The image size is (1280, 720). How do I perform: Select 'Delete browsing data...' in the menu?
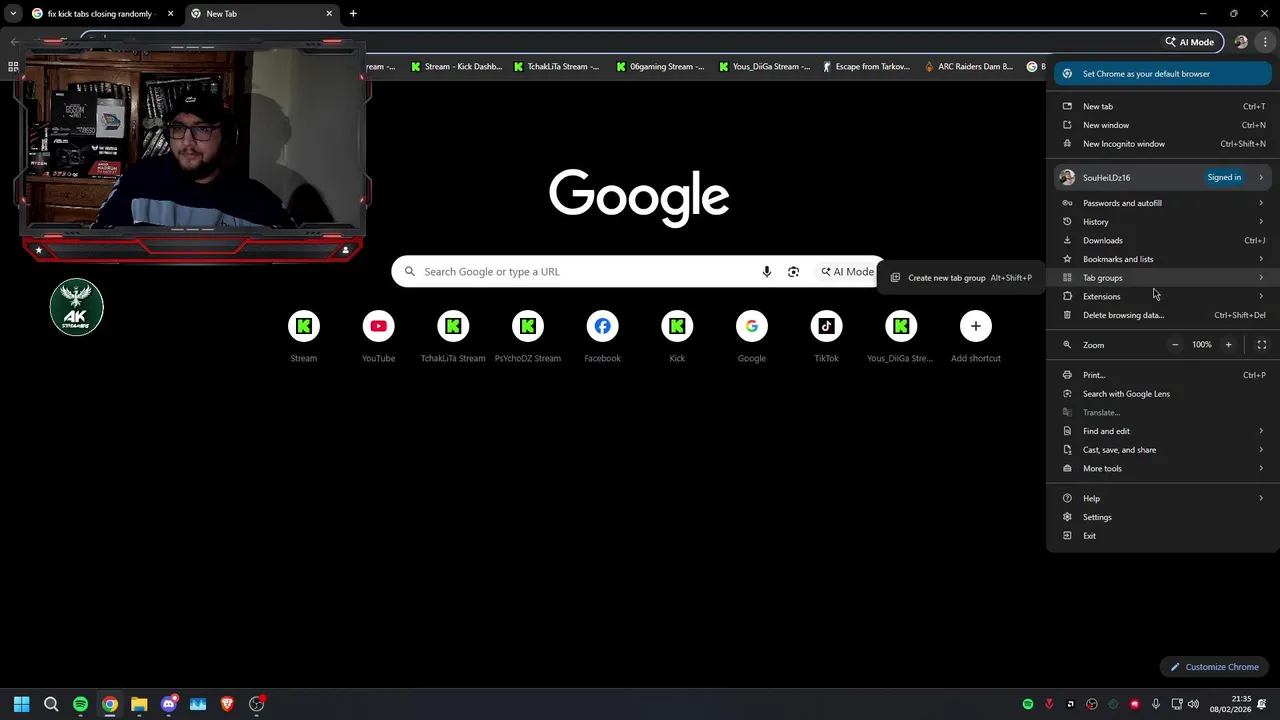pos(1163,315)
